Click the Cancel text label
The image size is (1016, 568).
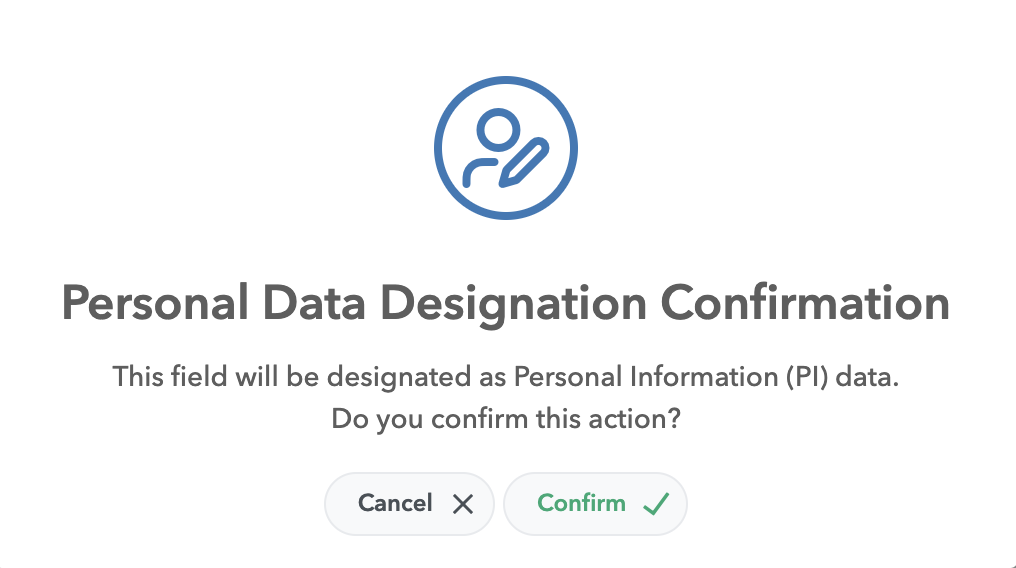395,503
